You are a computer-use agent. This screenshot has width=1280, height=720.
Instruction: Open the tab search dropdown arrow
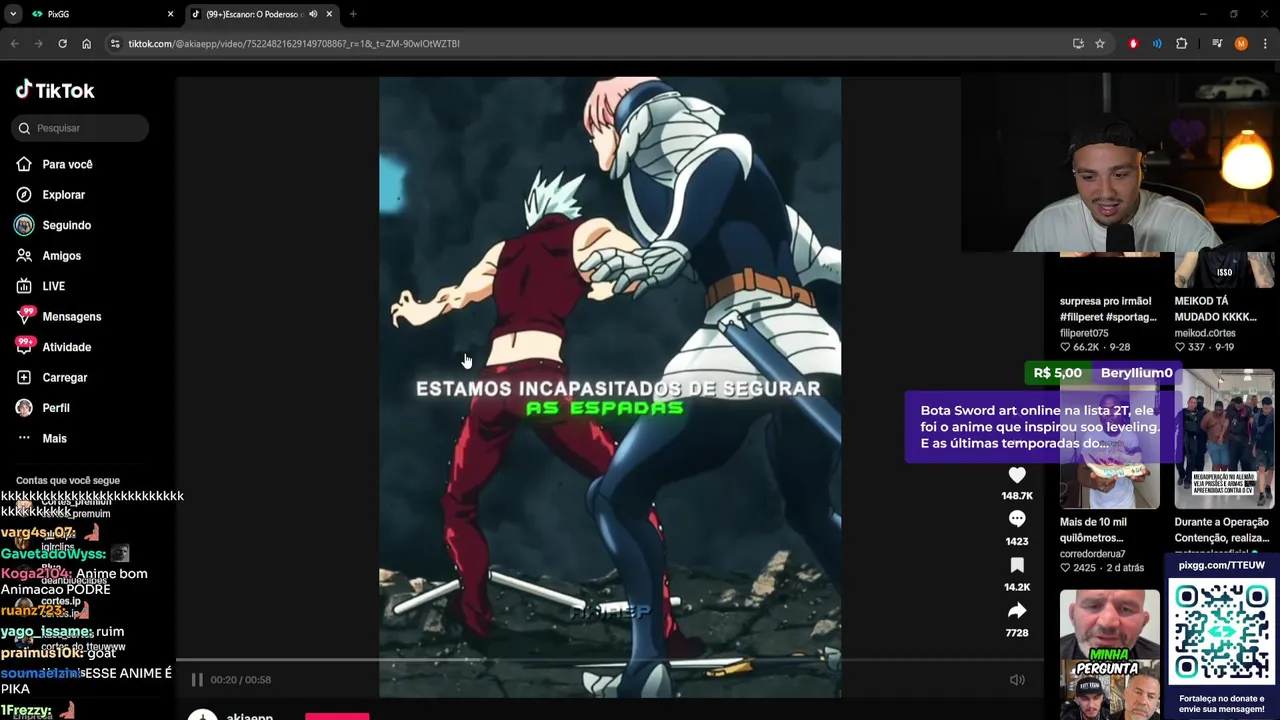[13, 14]
